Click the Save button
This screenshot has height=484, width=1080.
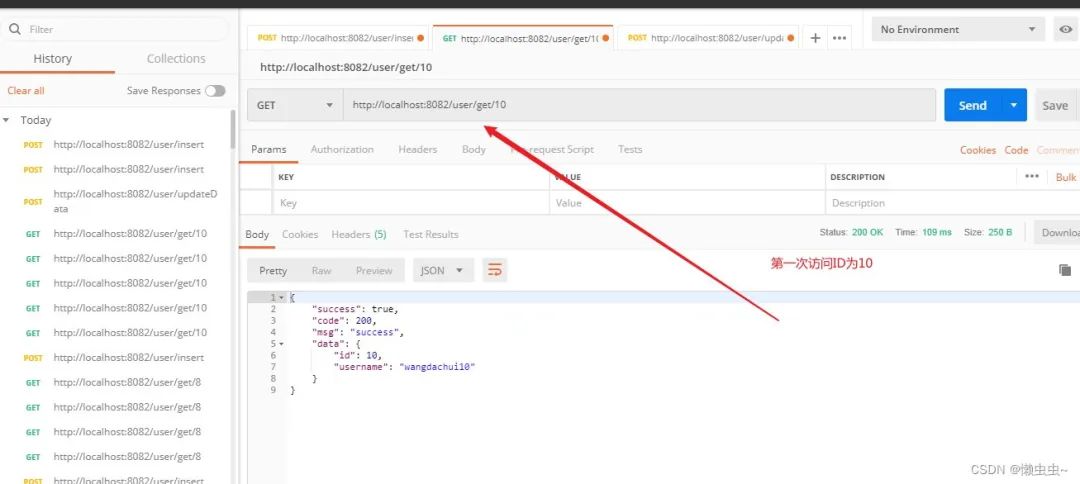[1055, 105]
